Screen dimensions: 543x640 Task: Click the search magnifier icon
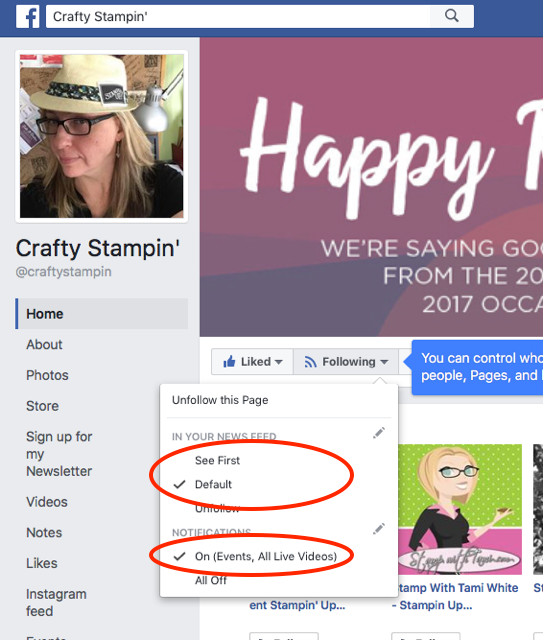click(452, 16)
